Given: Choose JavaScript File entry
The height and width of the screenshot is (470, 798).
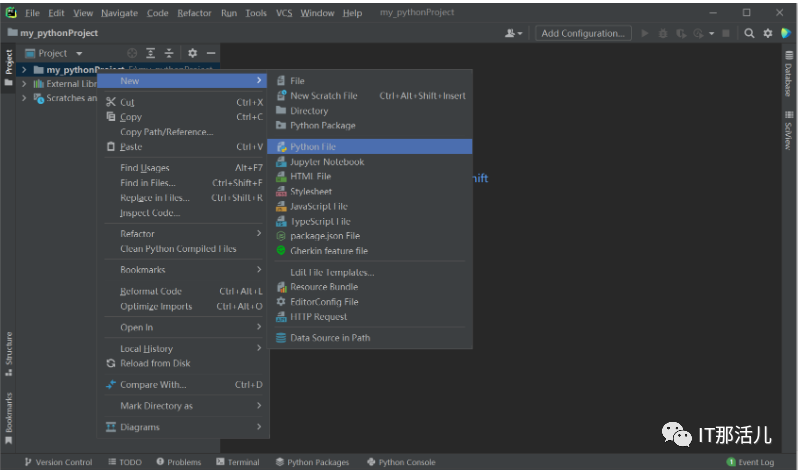Looking at the screenshot, I should [x=370, y=206].
